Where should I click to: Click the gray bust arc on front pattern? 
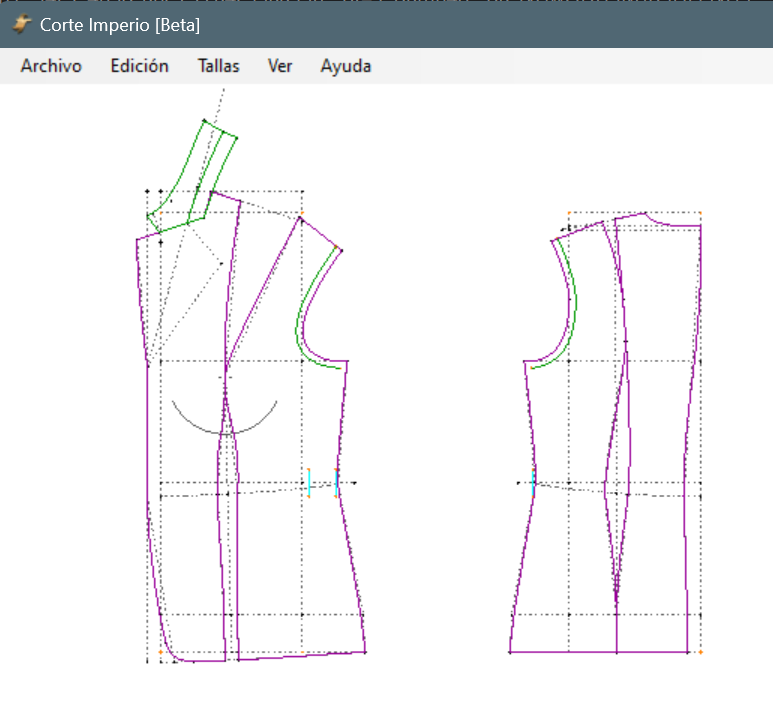click(224, 429)
